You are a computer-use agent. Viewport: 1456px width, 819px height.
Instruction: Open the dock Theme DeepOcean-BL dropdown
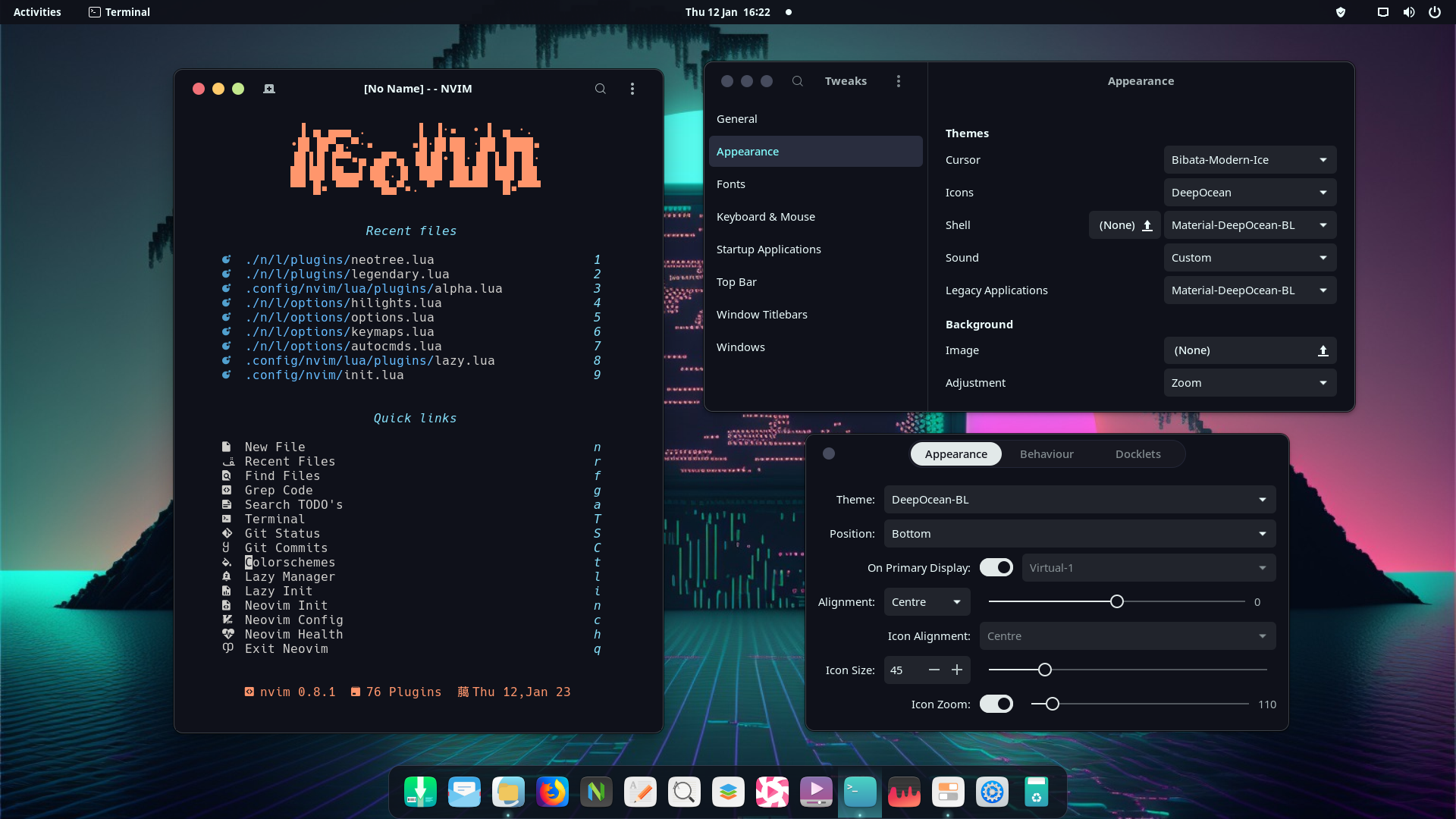[x=1080, y=500]
